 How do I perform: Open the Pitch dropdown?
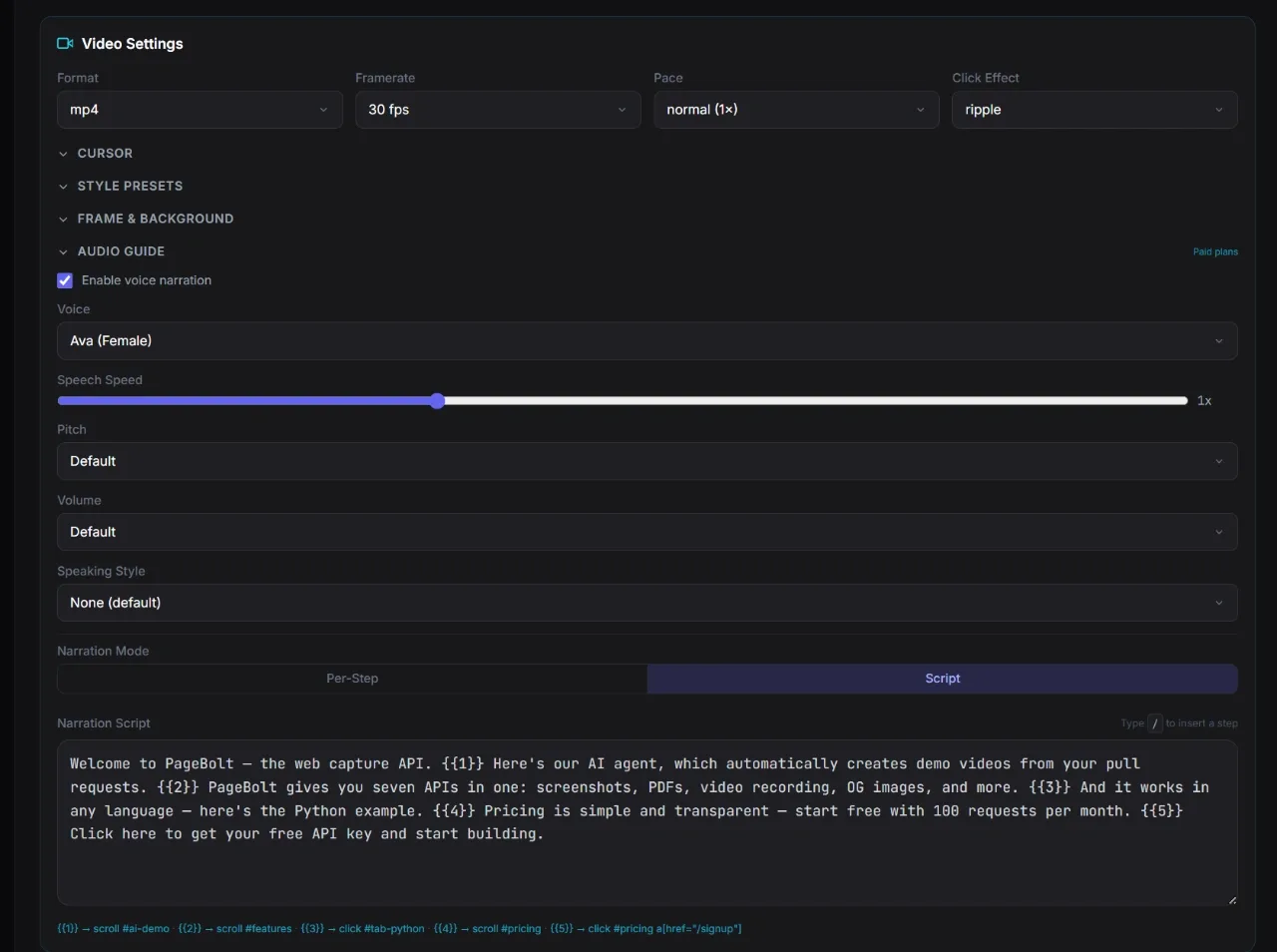click(647, 461)
